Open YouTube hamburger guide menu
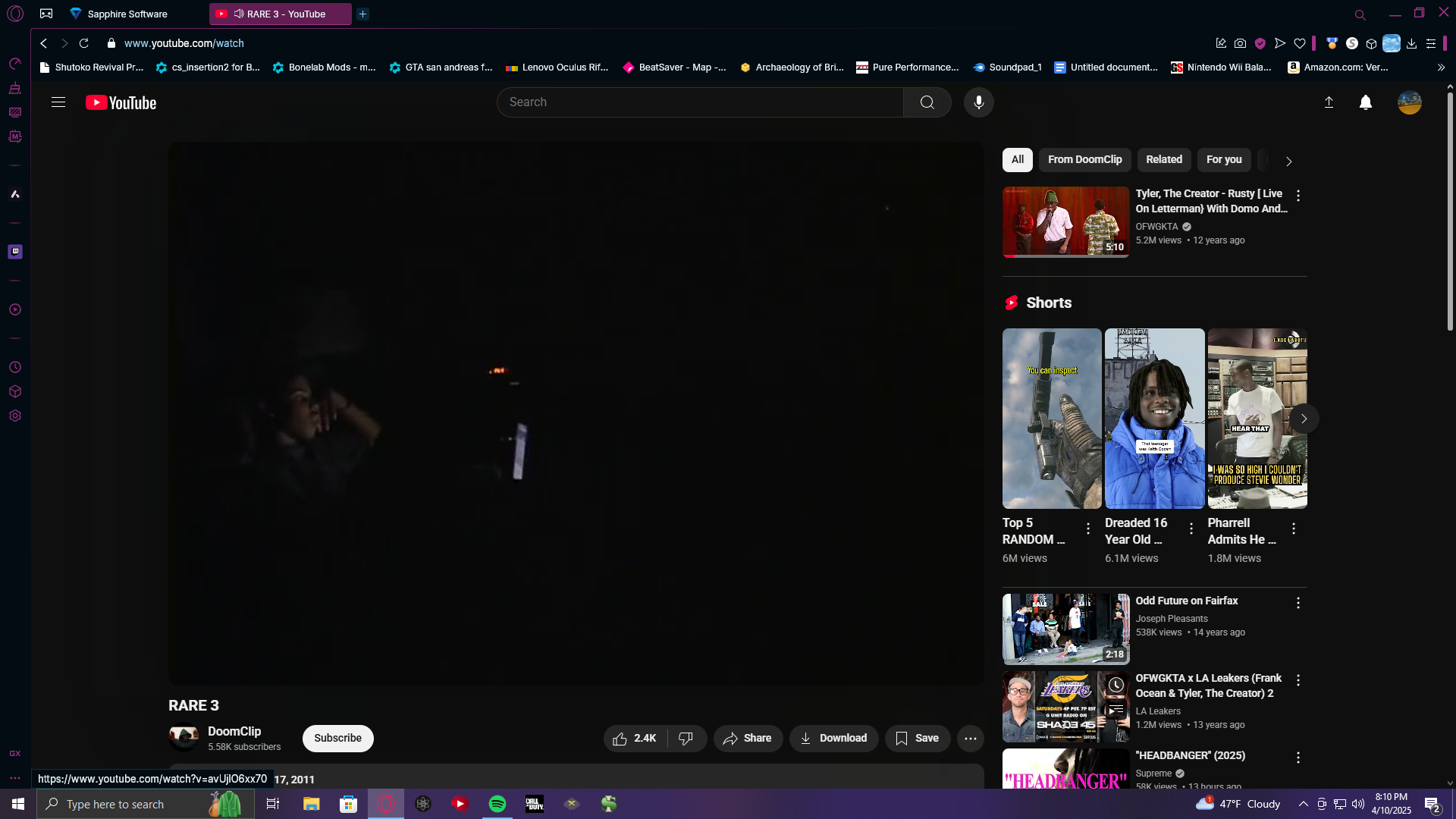This screenshot has width=1456, height=819. (x=58, y=102)
